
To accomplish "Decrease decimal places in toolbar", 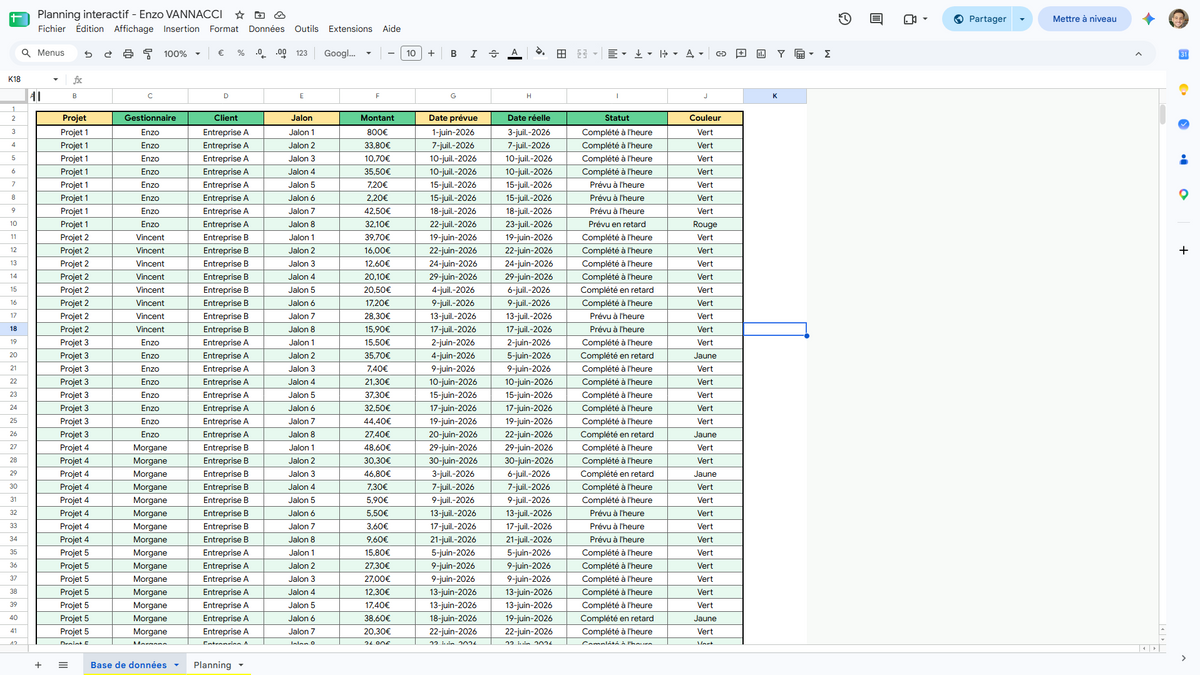I will pyautogui.click(x=261, y=54).
